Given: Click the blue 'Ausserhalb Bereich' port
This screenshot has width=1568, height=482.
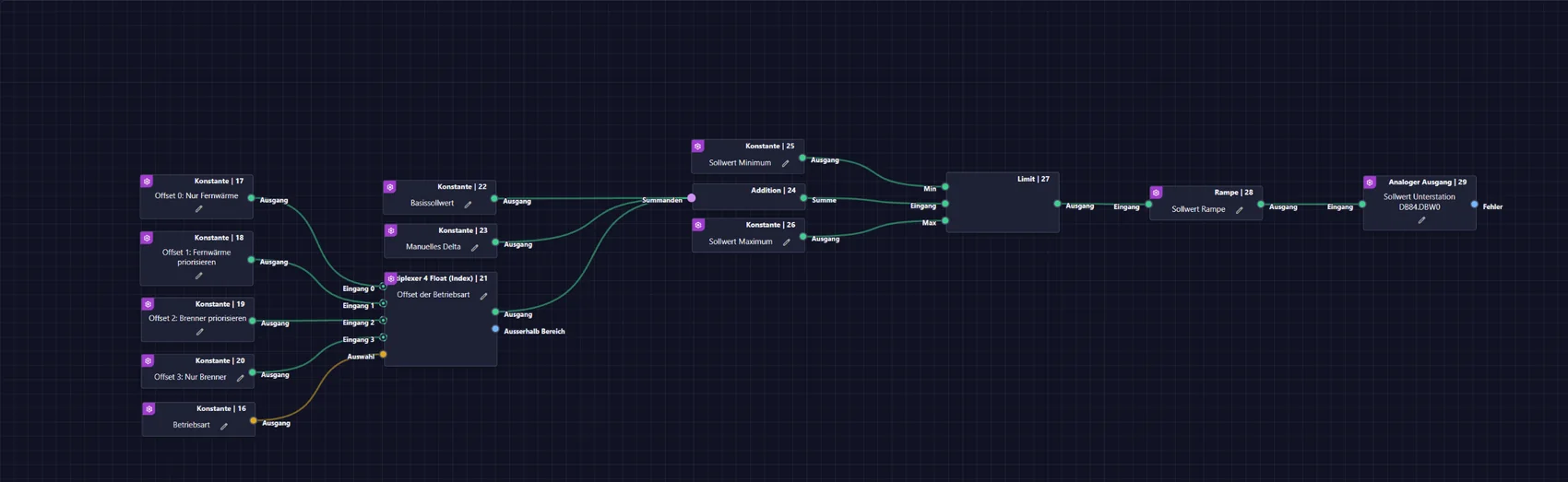Looking at the screenshot, I should 495,329.
